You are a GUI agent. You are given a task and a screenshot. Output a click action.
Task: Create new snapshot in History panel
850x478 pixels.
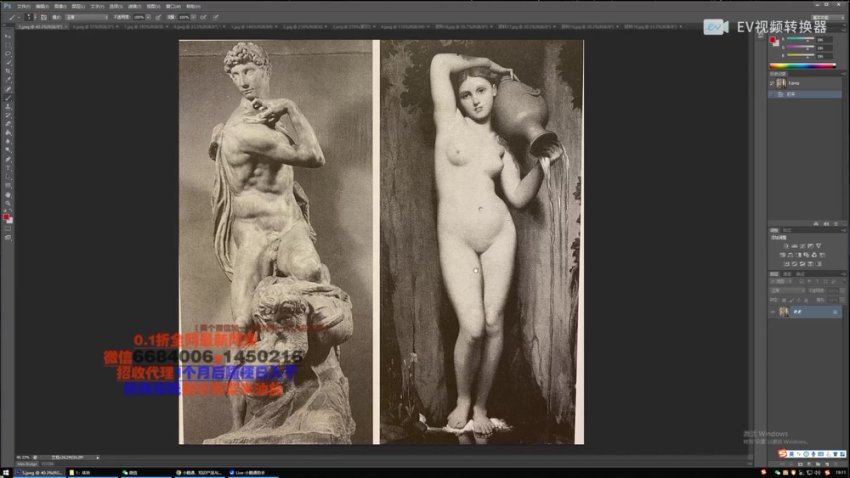(x=826, y=224)
